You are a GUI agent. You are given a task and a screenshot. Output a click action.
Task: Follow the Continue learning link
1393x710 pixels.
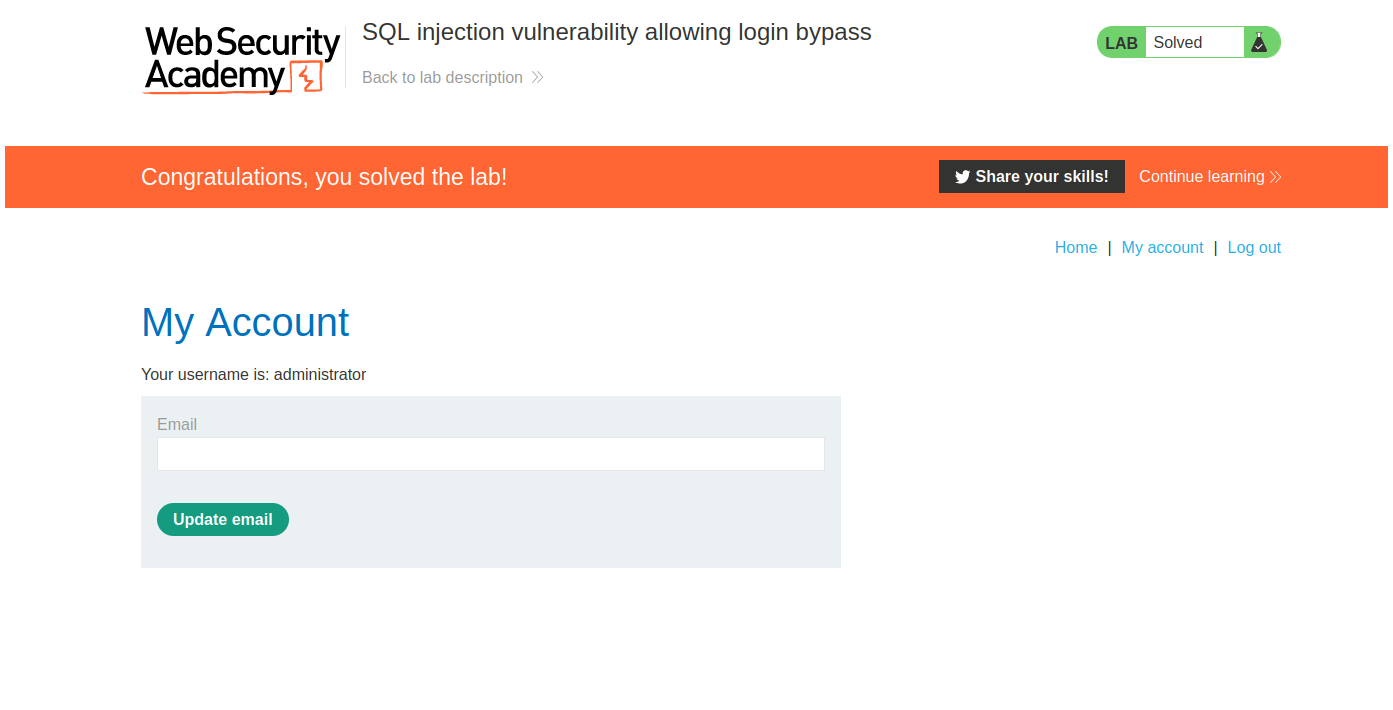coord(1201,177)
